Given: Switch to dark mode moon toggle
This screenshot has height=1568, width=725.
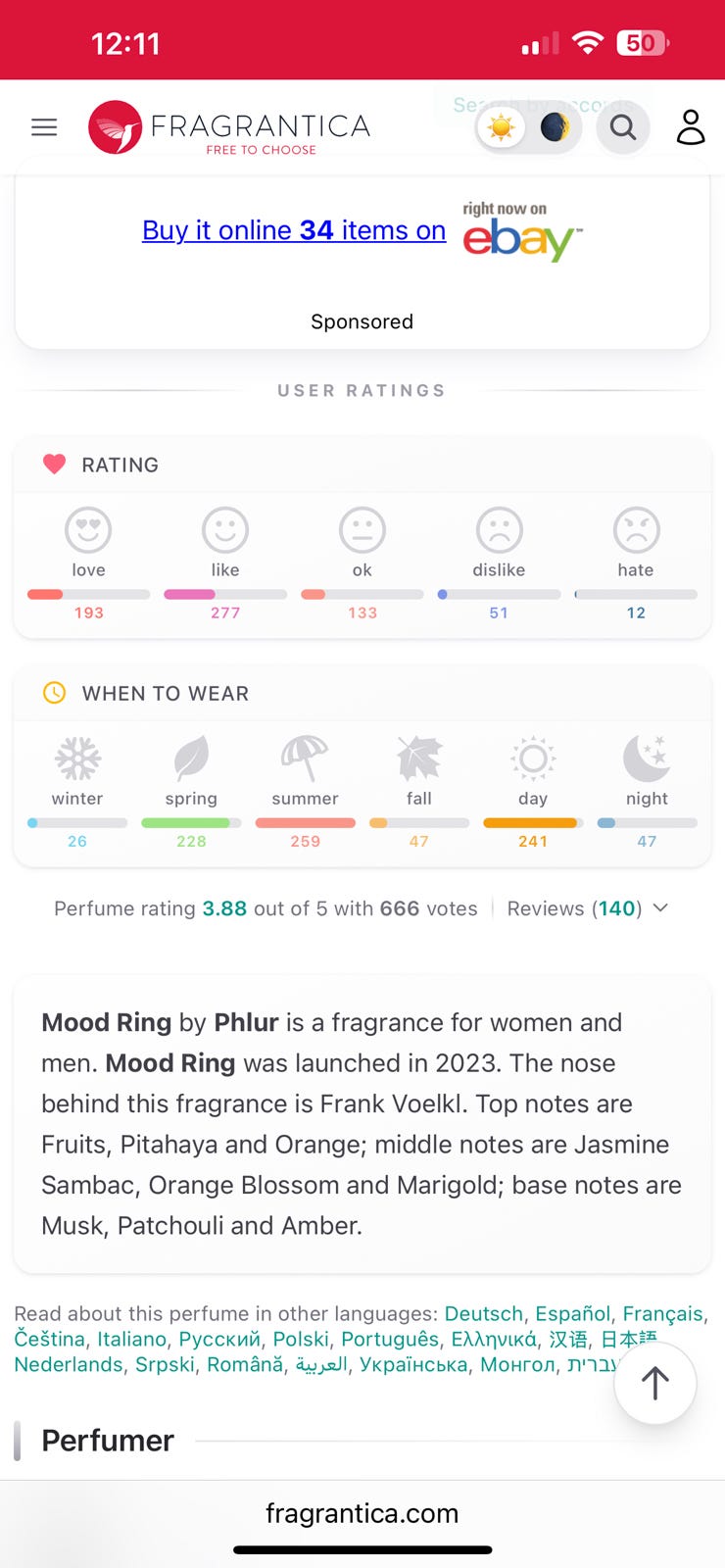Looking at the screenshot, I should coord(554,127).
